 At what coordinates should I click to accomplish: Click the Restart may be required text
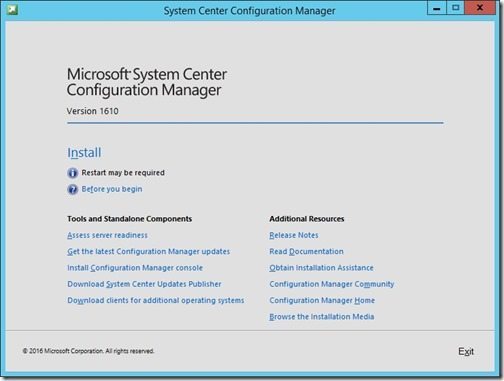coord(123,173)
